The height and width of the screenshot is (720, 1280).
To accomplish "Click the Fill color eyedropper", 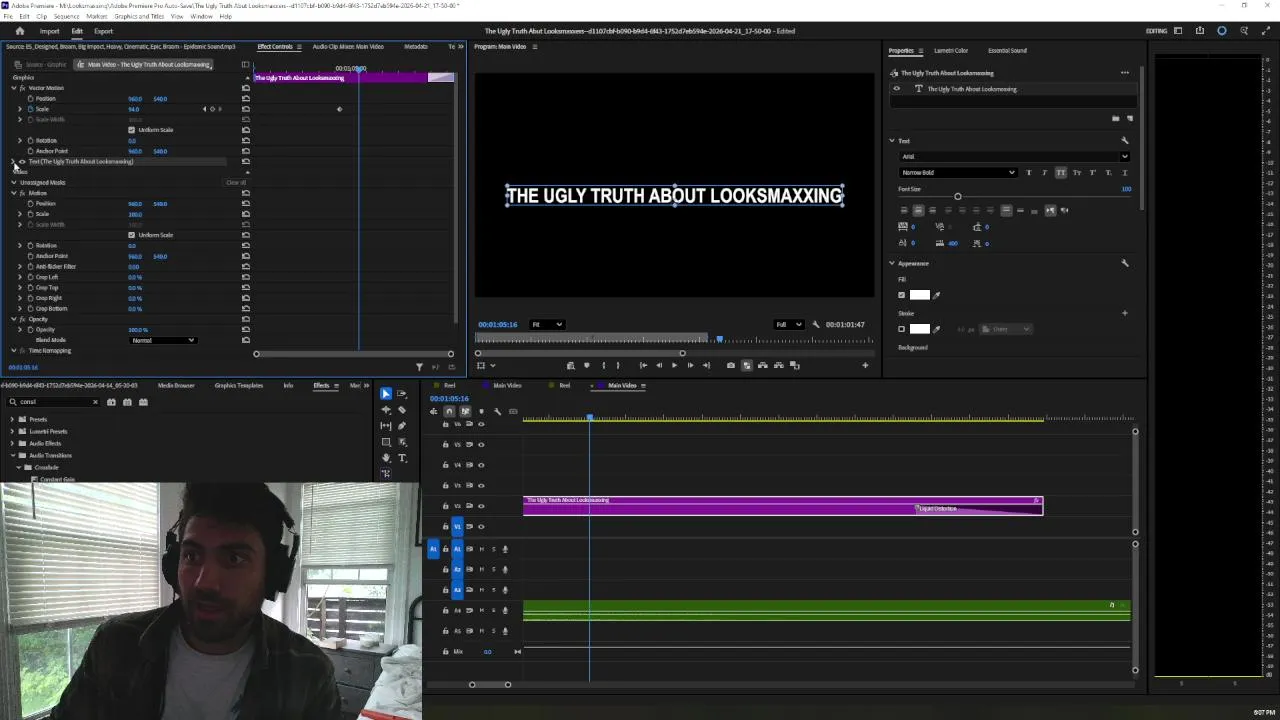I will [x=936, y=295].
